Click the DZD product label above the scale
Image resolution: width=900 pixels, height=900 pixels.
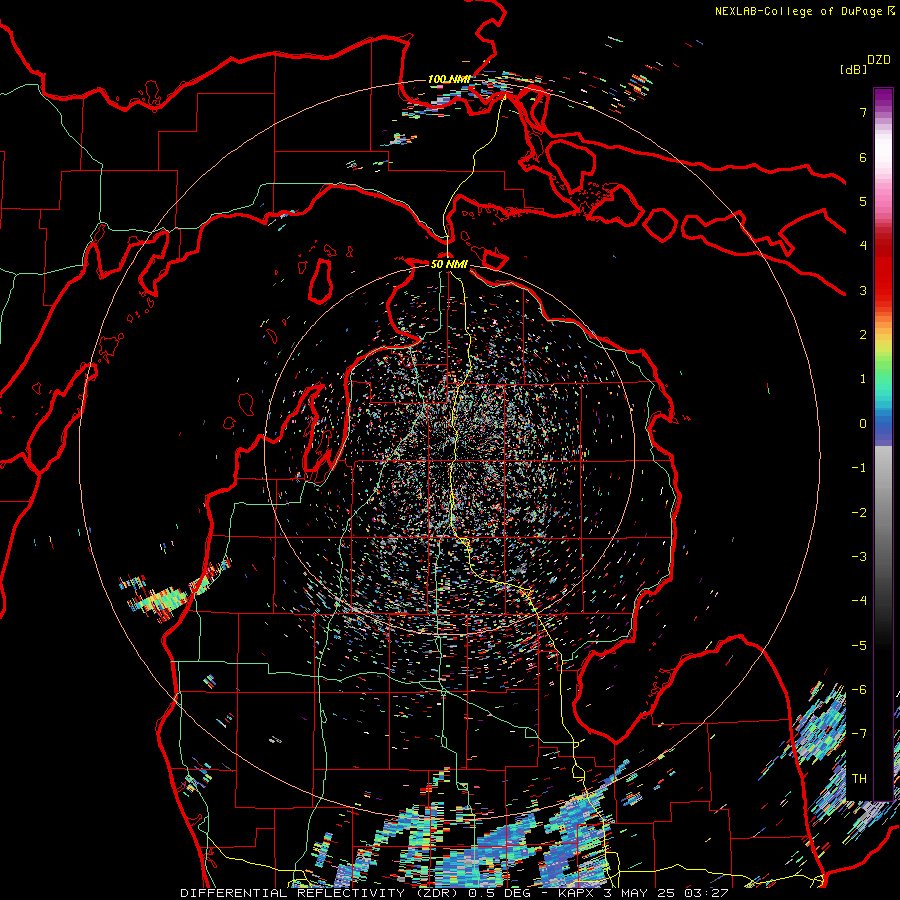click(879, 60)
